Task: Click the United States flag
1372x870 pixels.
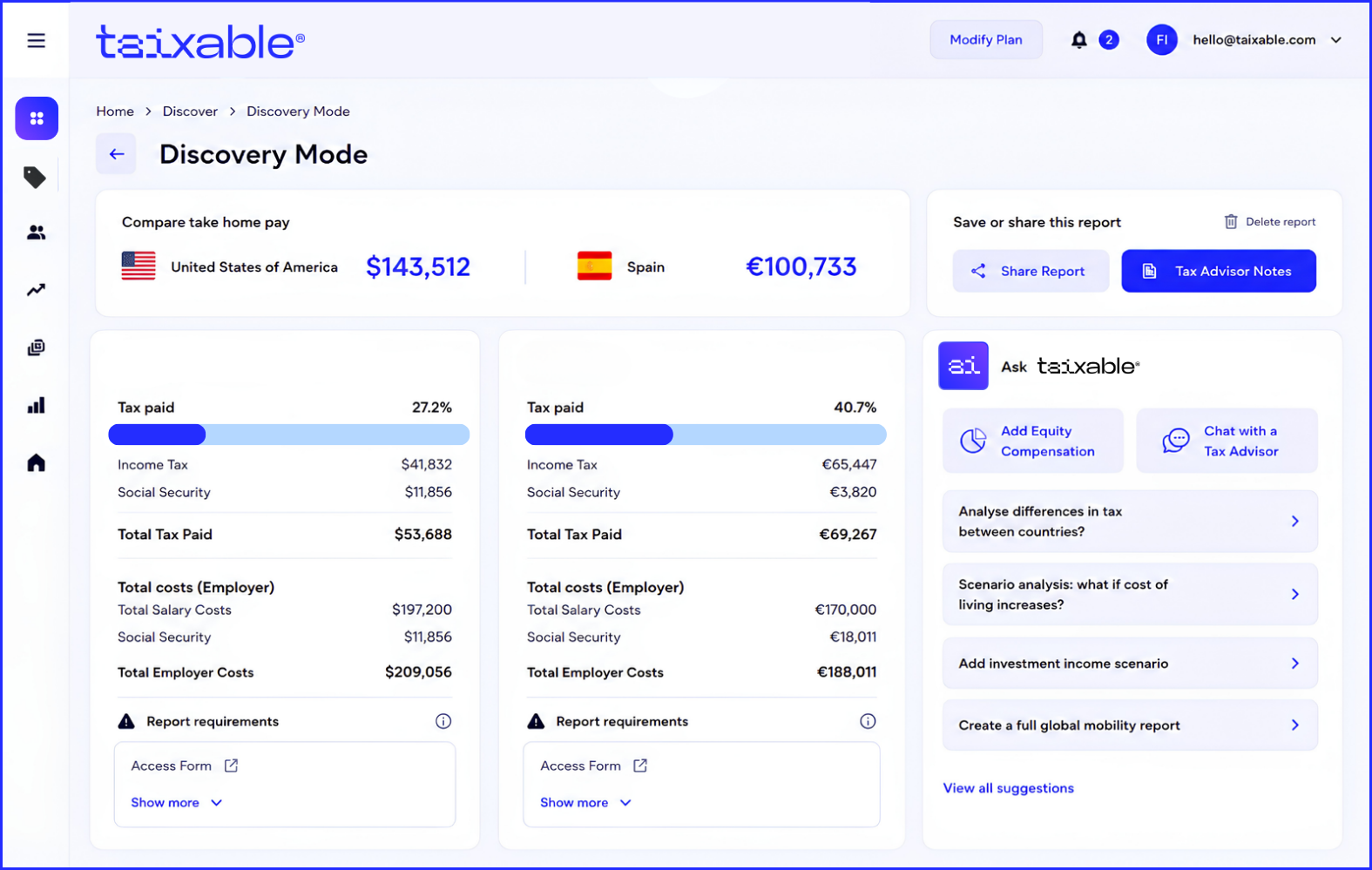Action: click(x=139, y=266)
